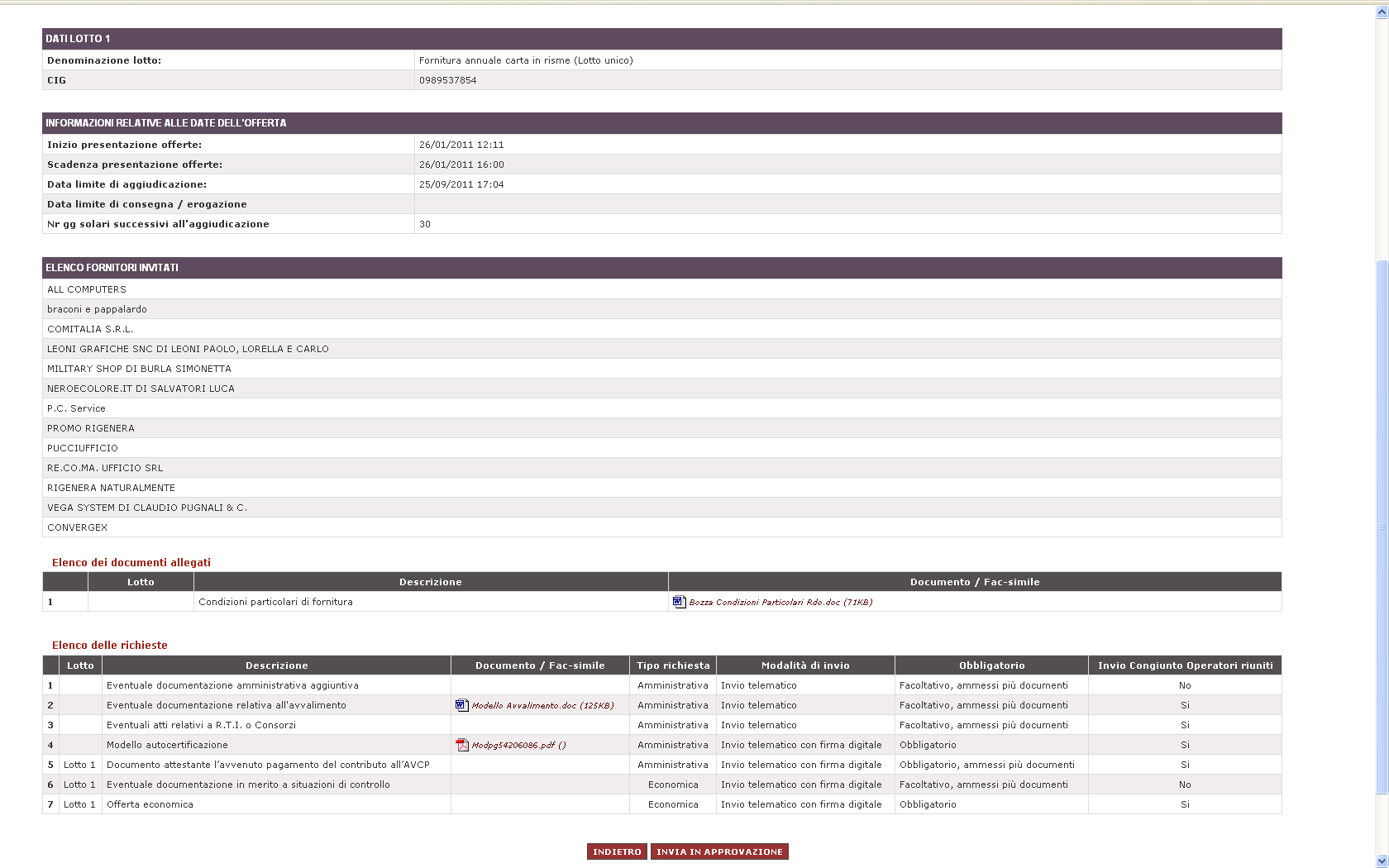1389x868 pixels.
Task: Click 'Nr gg solari' value 30
Action: click(425, 224)
